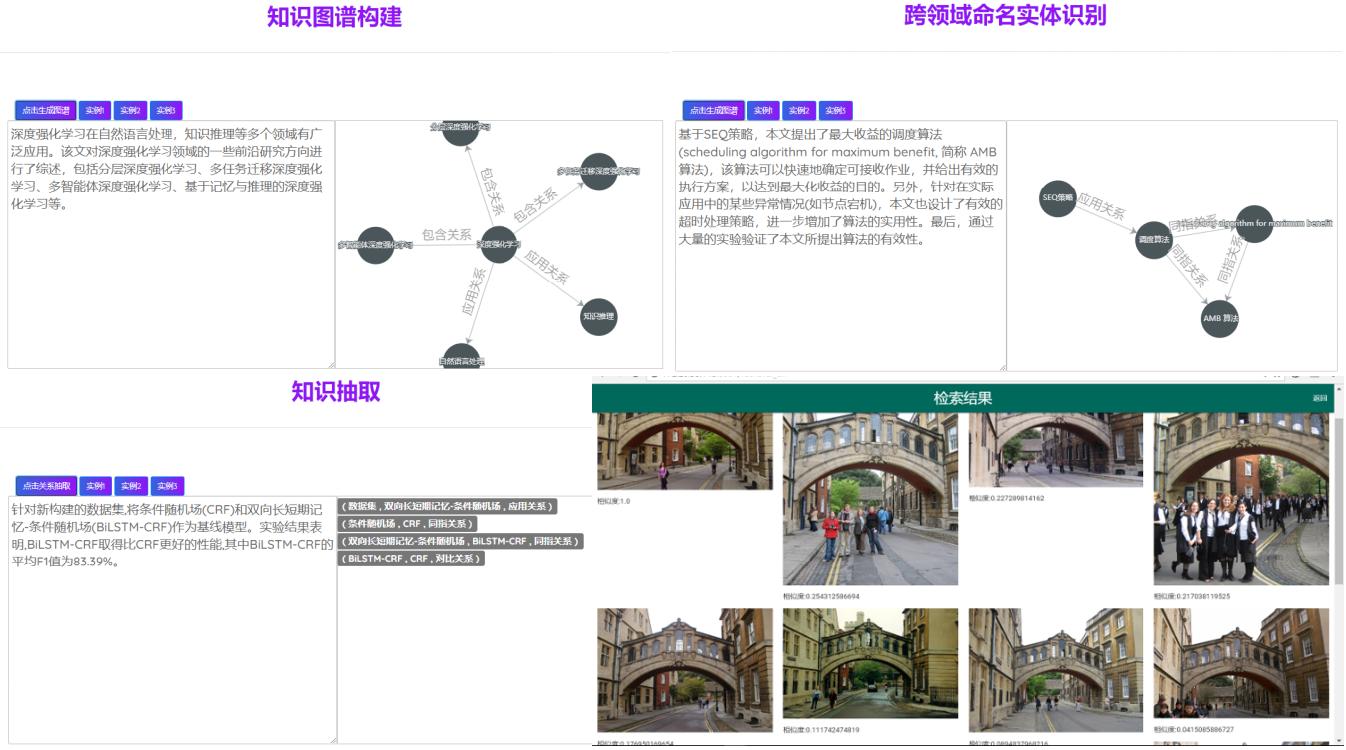This screenshot has width=1346, height=750.
Task: Open the bottom-row third bridge result image
Action: 1056,671
